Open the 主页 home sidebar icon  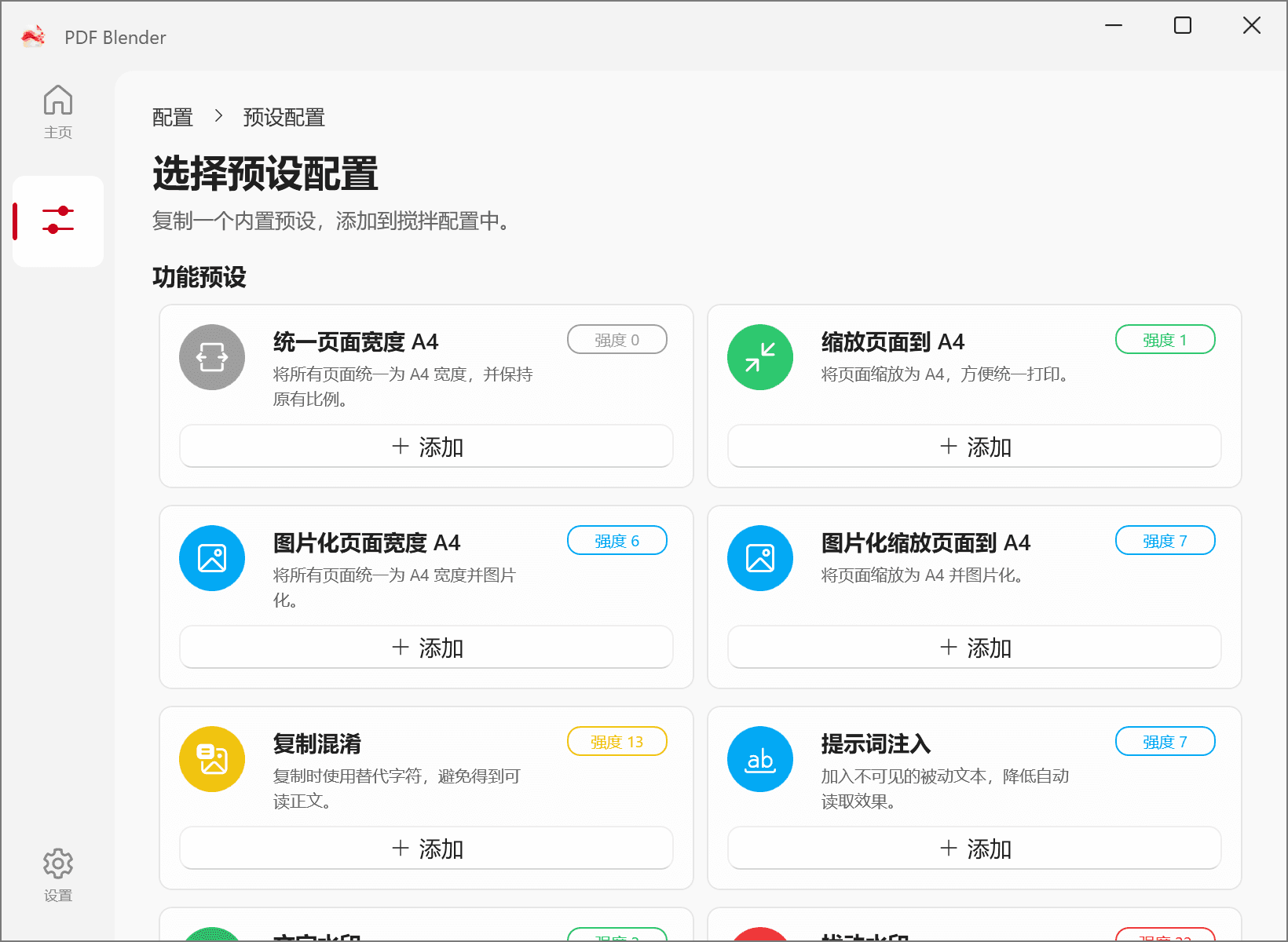58,111
